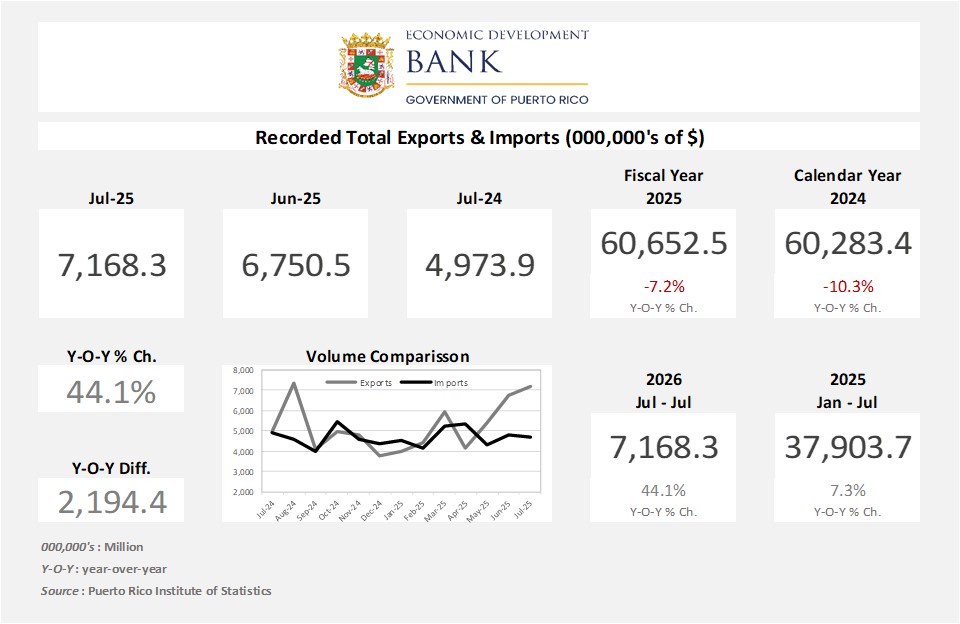
Task: Click the 7.3% Jan - Jul change
Action: tap(847, 490)
